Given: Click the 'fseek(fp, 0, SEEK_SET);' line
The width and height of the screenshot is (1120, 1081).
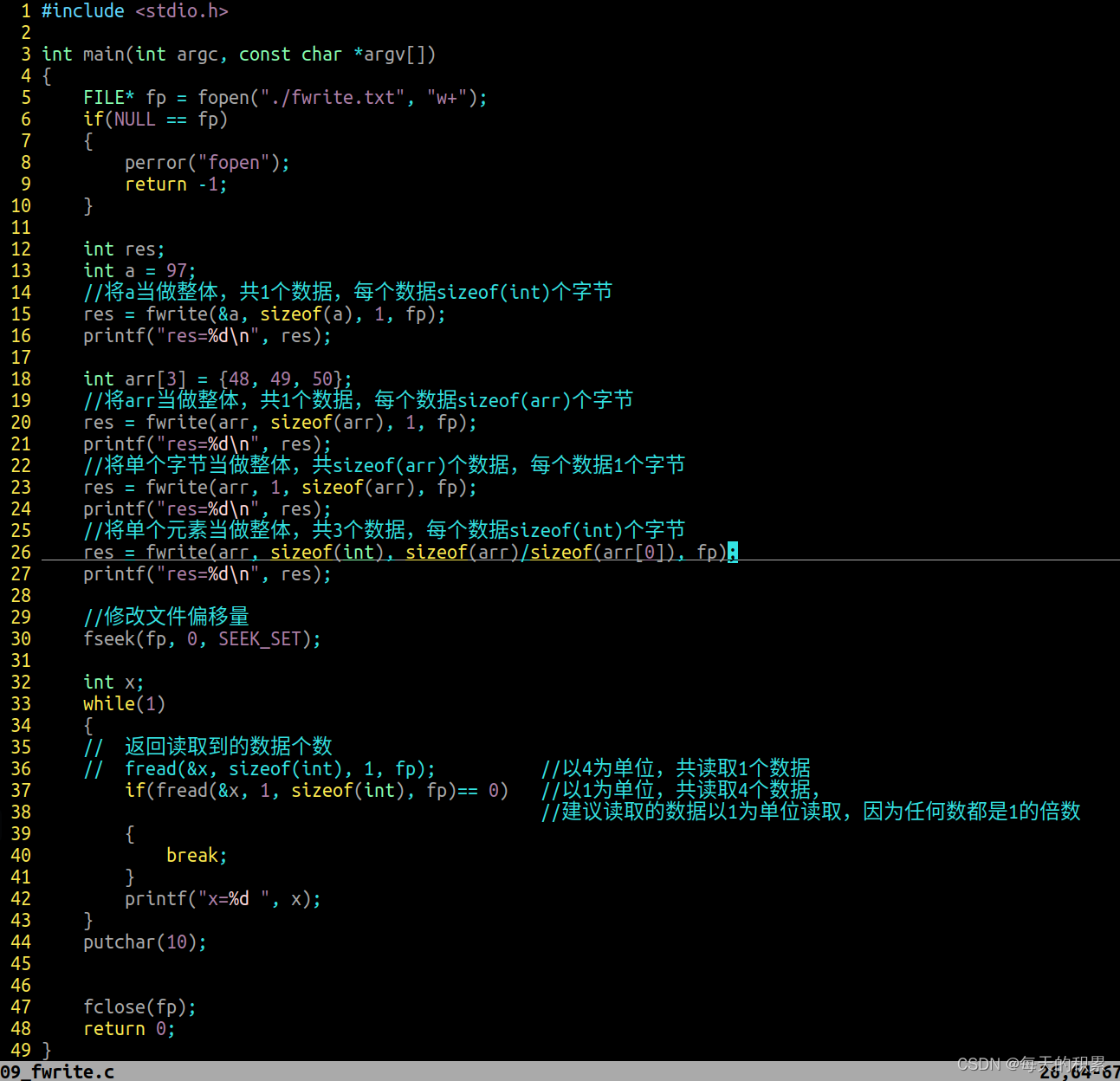Looking at the screenshot, I should [x=202, y=639].
